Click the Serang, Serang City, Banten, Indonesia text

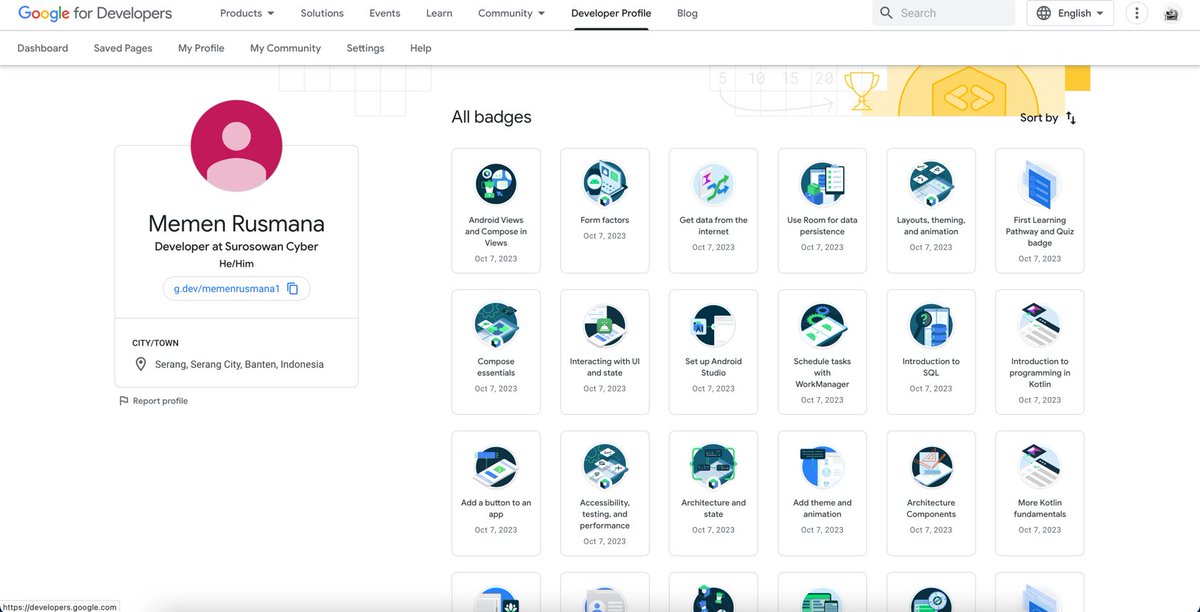tap(239, 365)
